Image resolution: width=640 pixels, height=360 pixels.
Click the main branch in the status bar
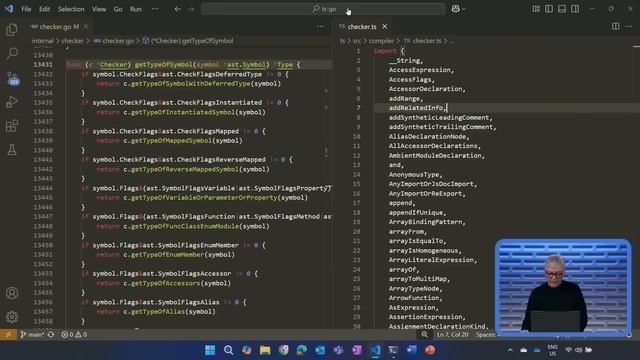pyautogui.click(x=32, y=334)
